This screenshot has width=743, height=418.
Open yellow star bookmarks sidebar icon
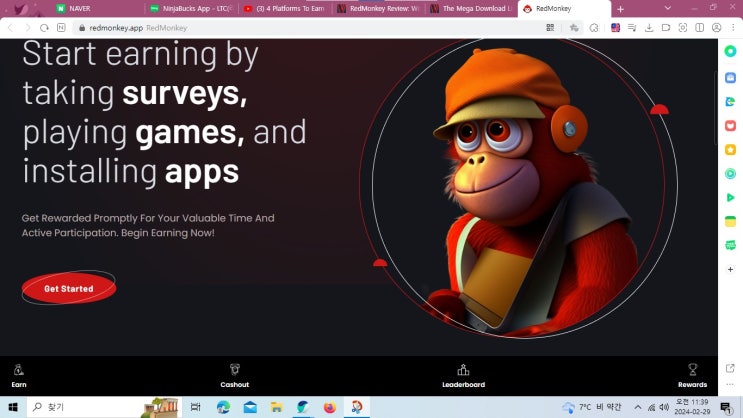pyautogui.click(x=730, y=150)
